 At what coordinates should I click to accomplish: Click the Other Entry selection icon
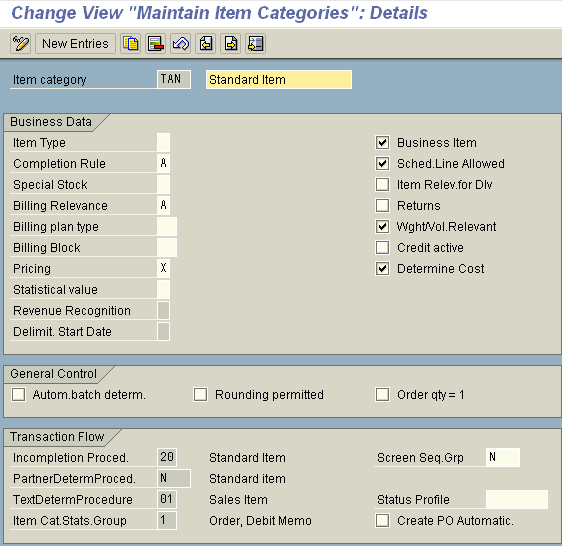point(256,44)
